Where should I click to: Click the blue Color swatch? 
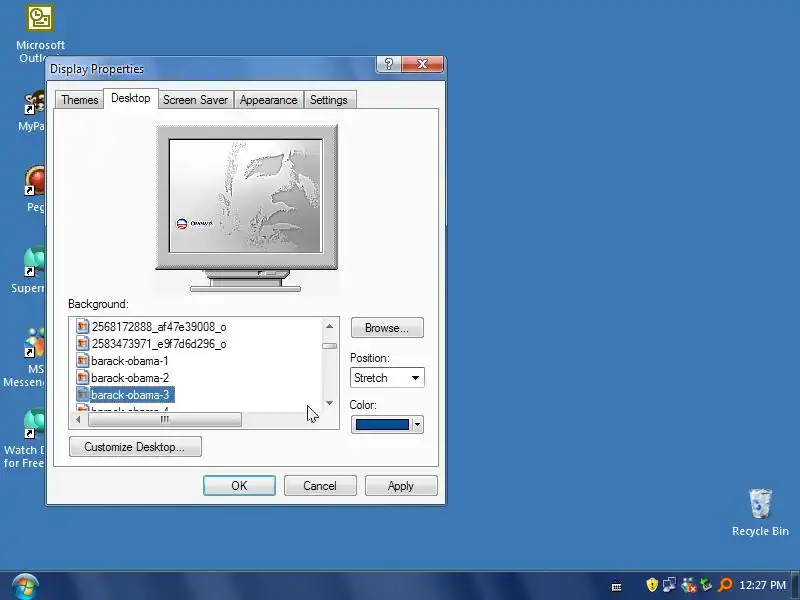pos(382,424)
